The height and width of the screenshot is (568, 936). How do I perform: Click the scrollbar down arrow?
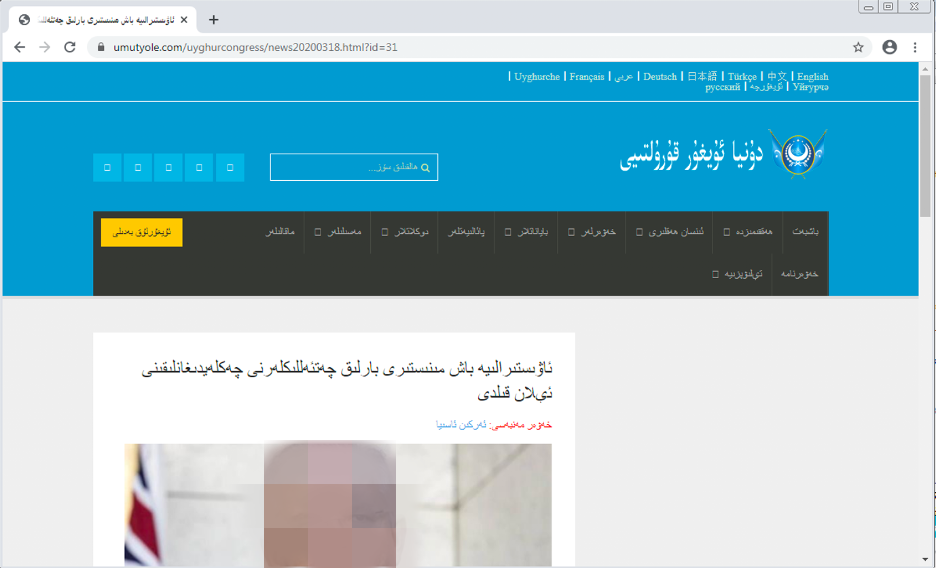pyautogui.click(x=925, y=560)
